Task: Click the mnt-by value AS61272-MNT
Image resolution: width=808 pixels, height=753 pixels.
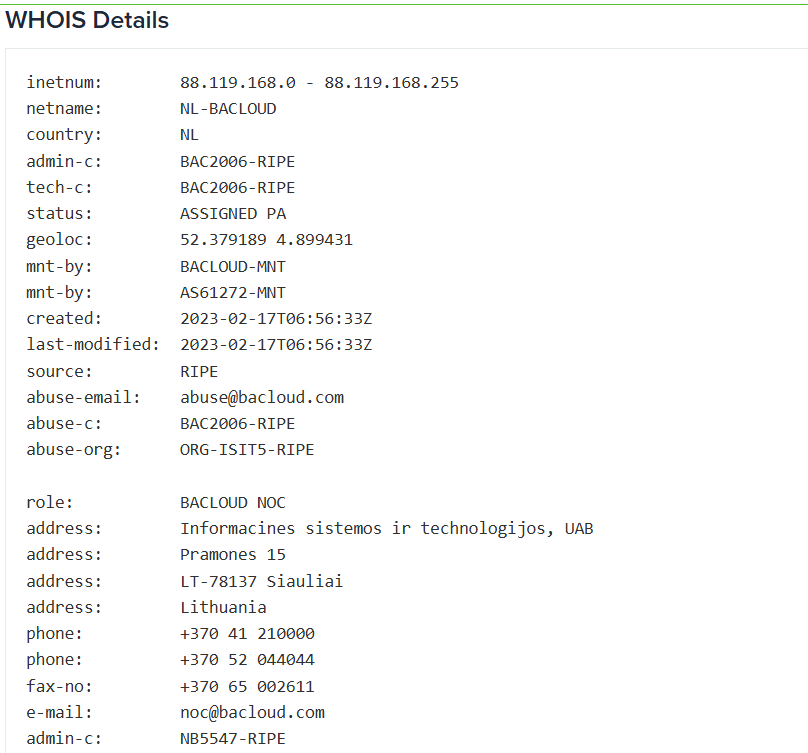Action: (x=232, y=292)
